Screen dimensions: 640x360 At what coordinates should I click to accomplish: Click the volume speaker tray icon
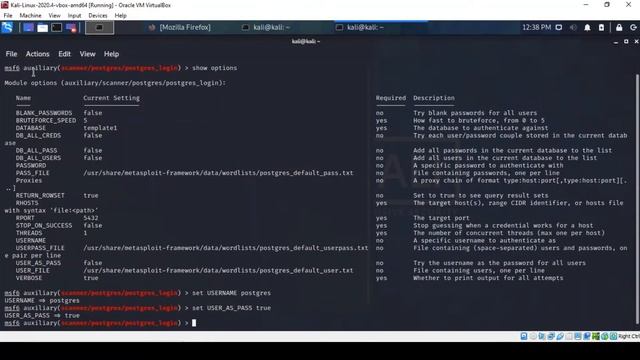pos(573,27)
